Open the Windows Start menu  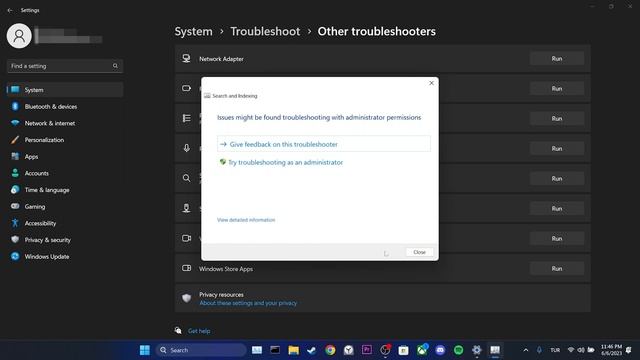click(x=144, y=350)
